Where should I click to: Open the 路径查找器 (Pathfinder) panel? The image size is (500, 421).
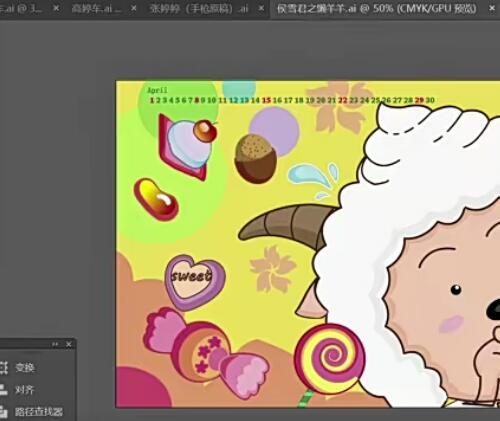[x=39, y=412]
